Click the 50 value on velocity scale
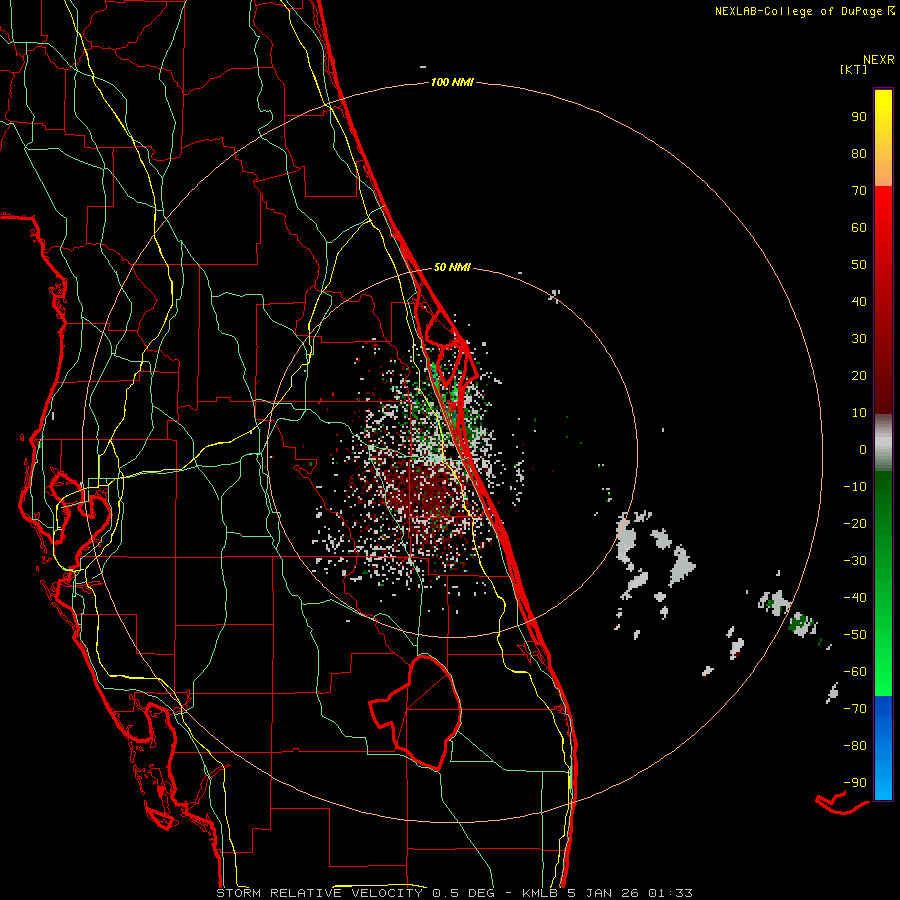 point(859,265)
